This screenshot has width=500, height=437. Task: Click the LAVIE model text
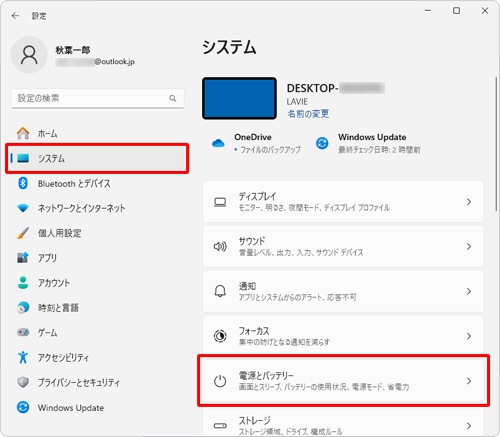297,102
